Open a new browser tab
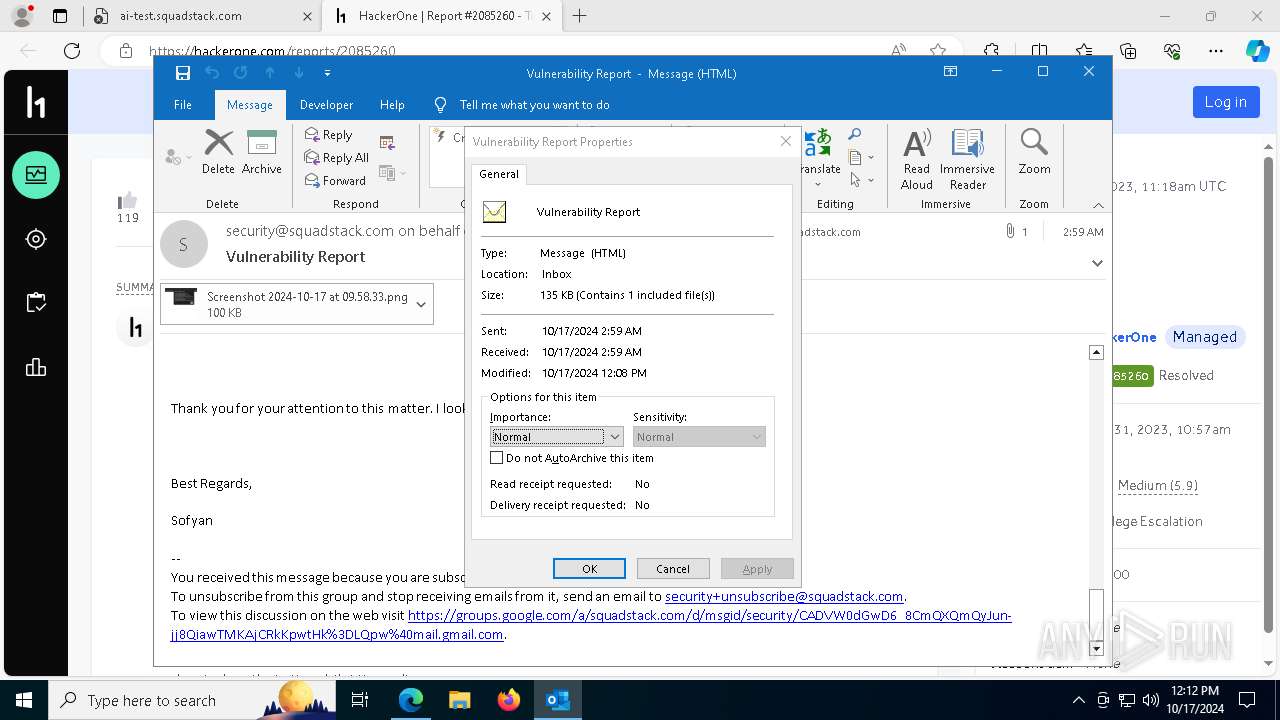Image resolution: width=1280 pixels, height=720 pixels. coord(579,16)
